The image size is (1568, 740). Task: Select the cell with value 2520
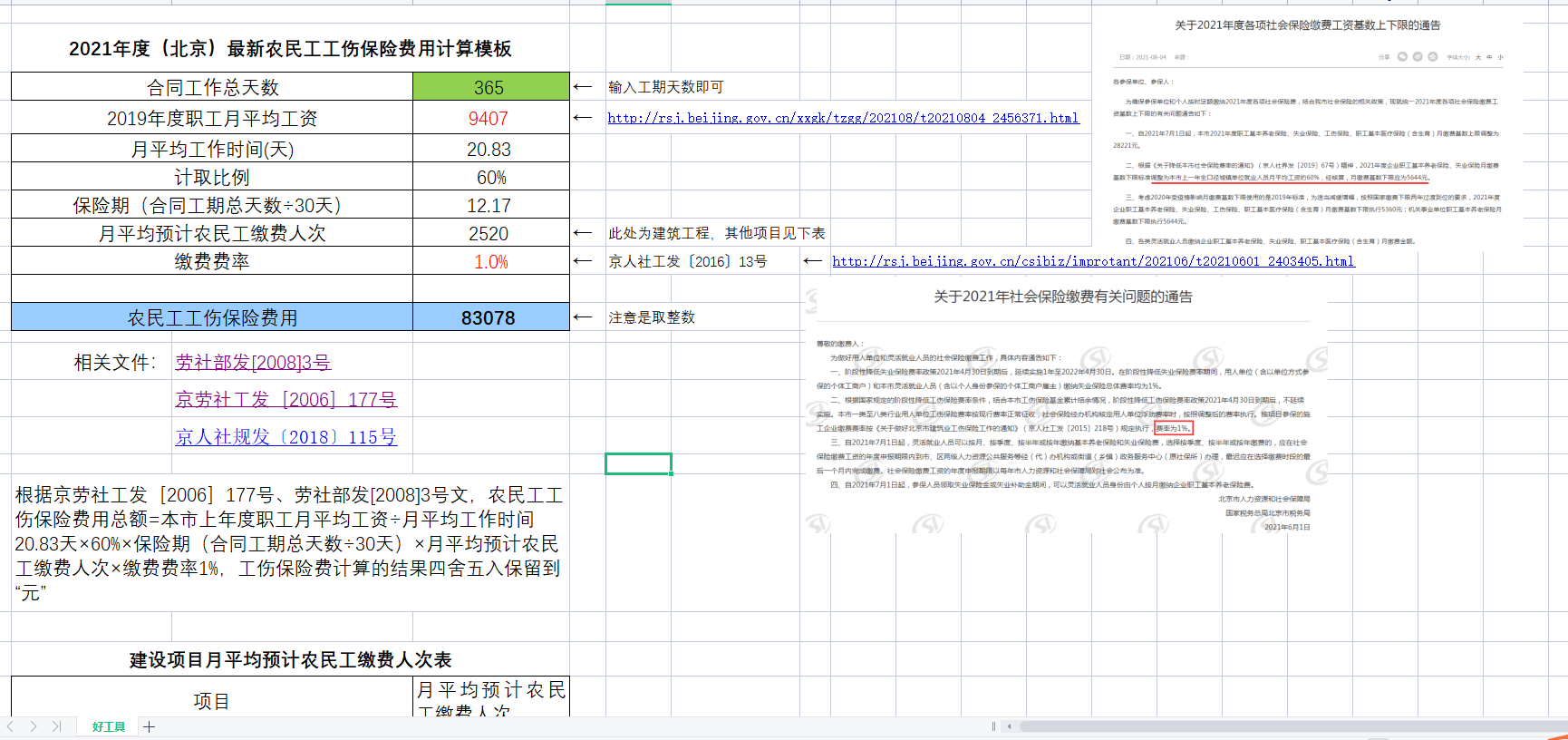click(490, 234)
